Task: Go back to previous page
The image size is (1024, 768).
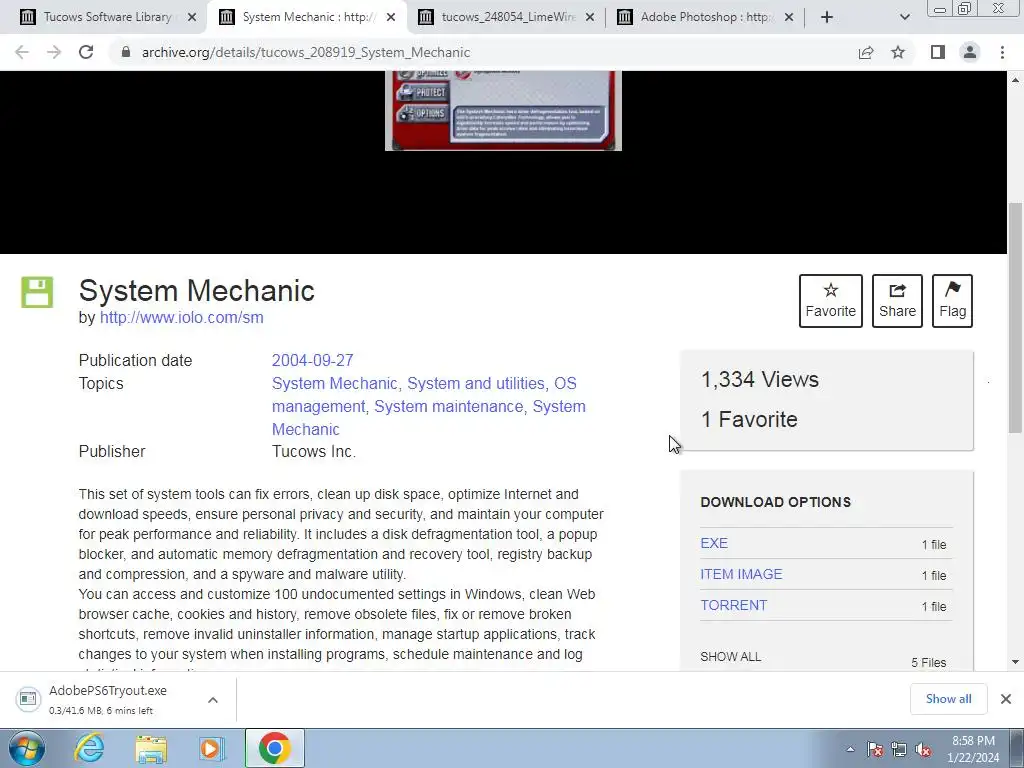Action: tap(22, 52)
